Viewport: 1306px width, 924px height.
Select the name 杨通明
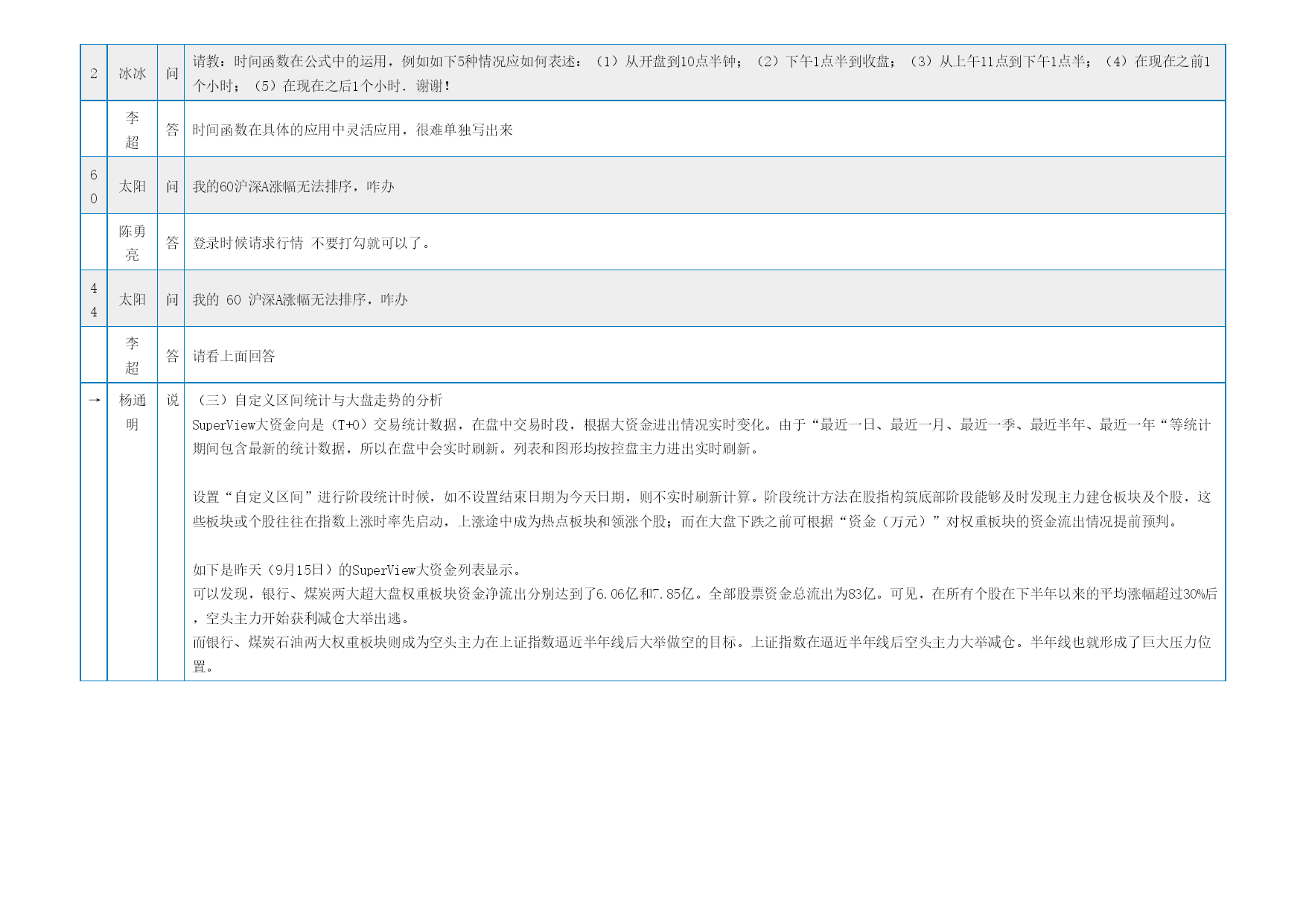tap(133, 412)
